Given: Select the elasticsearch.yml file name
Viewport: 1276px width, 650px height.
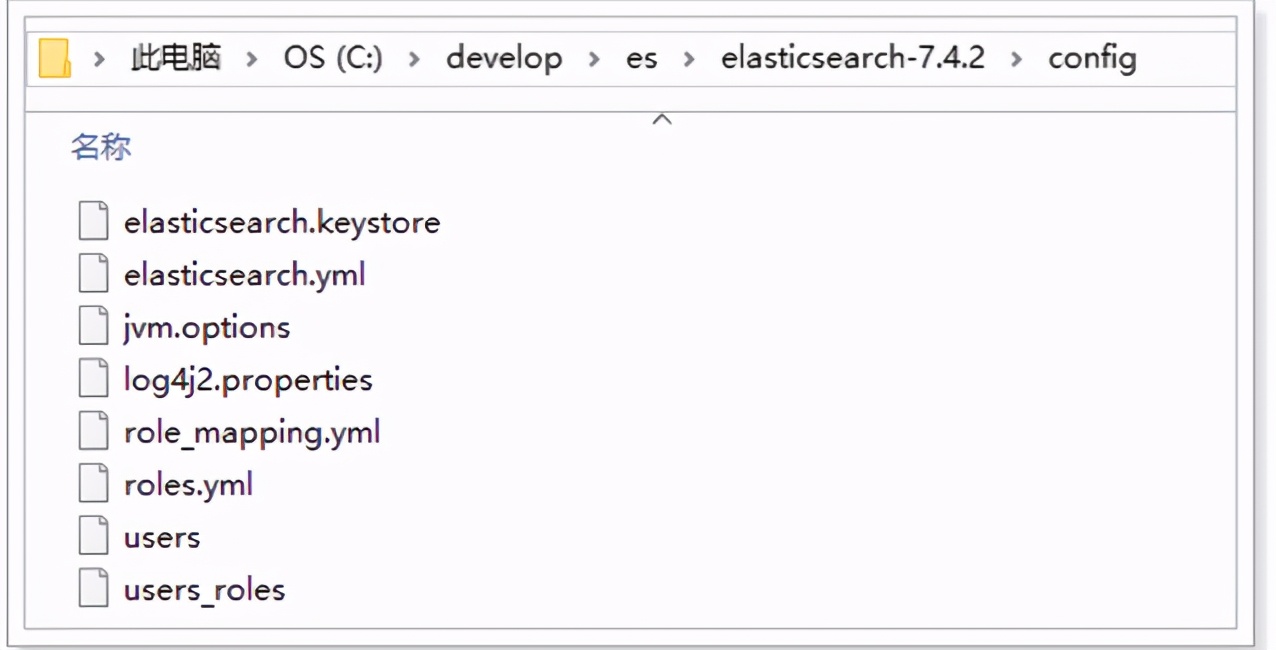Looking at the screenshot, I should (244, 274).
